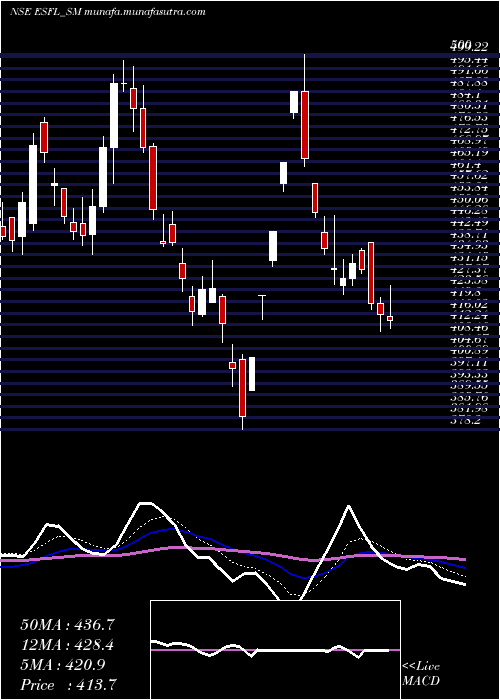Click inside the Live MACD inset chart

[275, 650]
